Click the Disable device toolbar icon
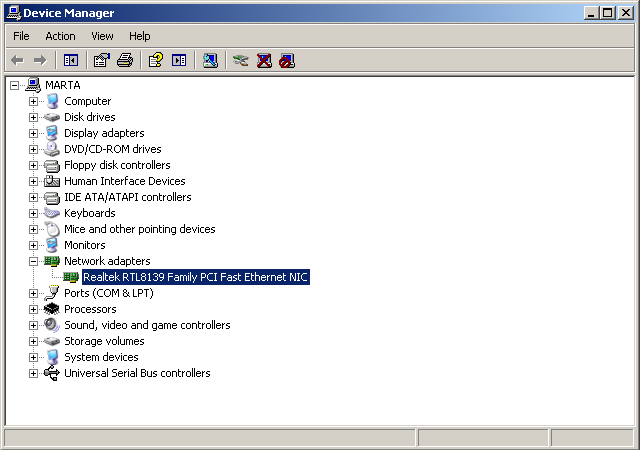Screen dimensions: 641x450 tap(287, 60)
